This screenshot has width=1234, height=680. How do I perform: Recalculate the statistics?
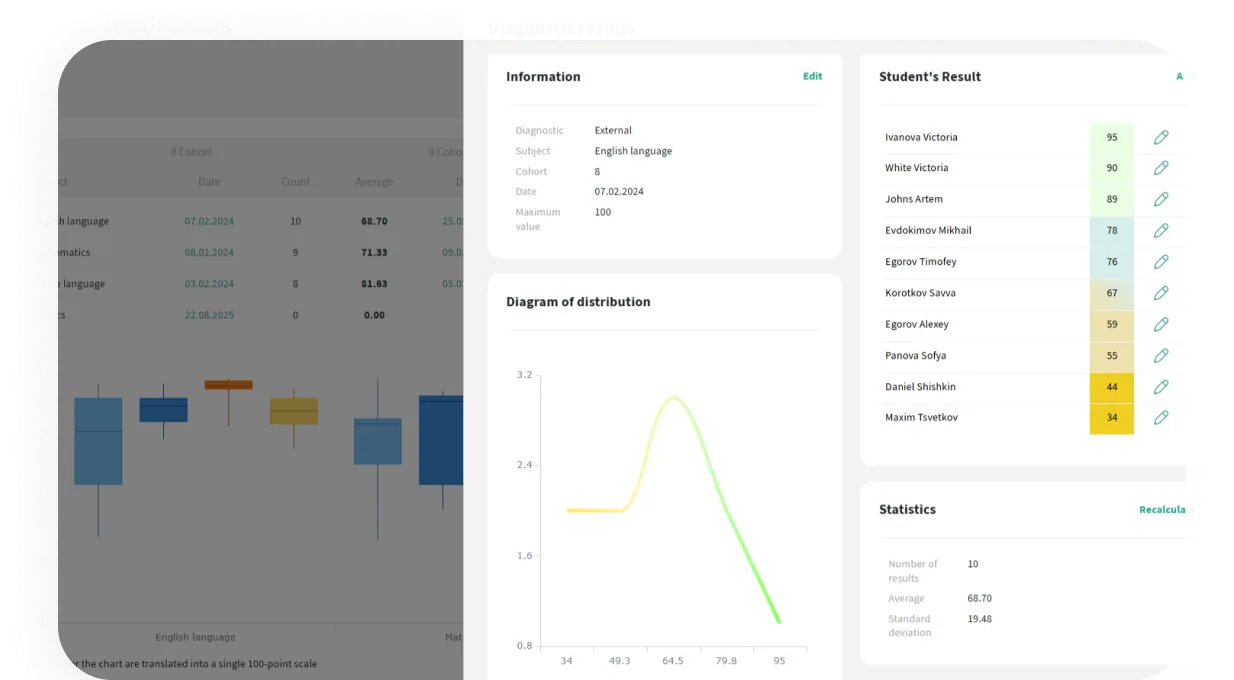(1166, 510)
